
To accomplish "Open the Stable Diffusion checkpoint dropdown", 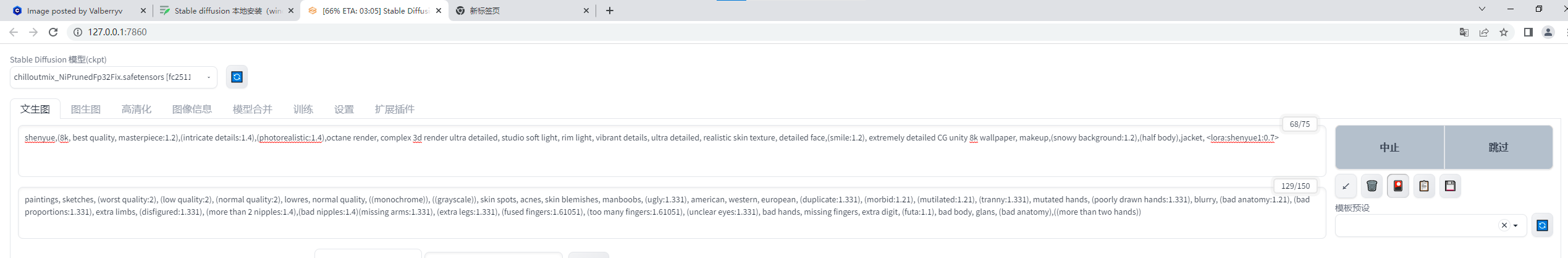I will [x=113, y=77].
